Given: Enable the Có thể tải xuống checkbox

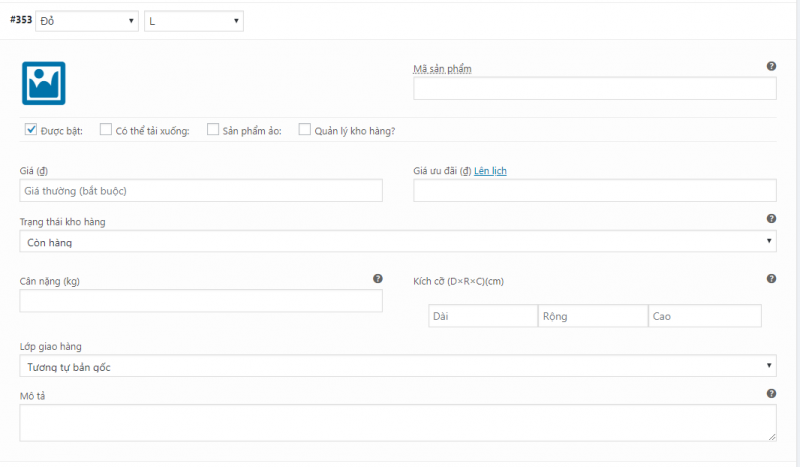Looking at the screenshot, I should tap(106, 129).
